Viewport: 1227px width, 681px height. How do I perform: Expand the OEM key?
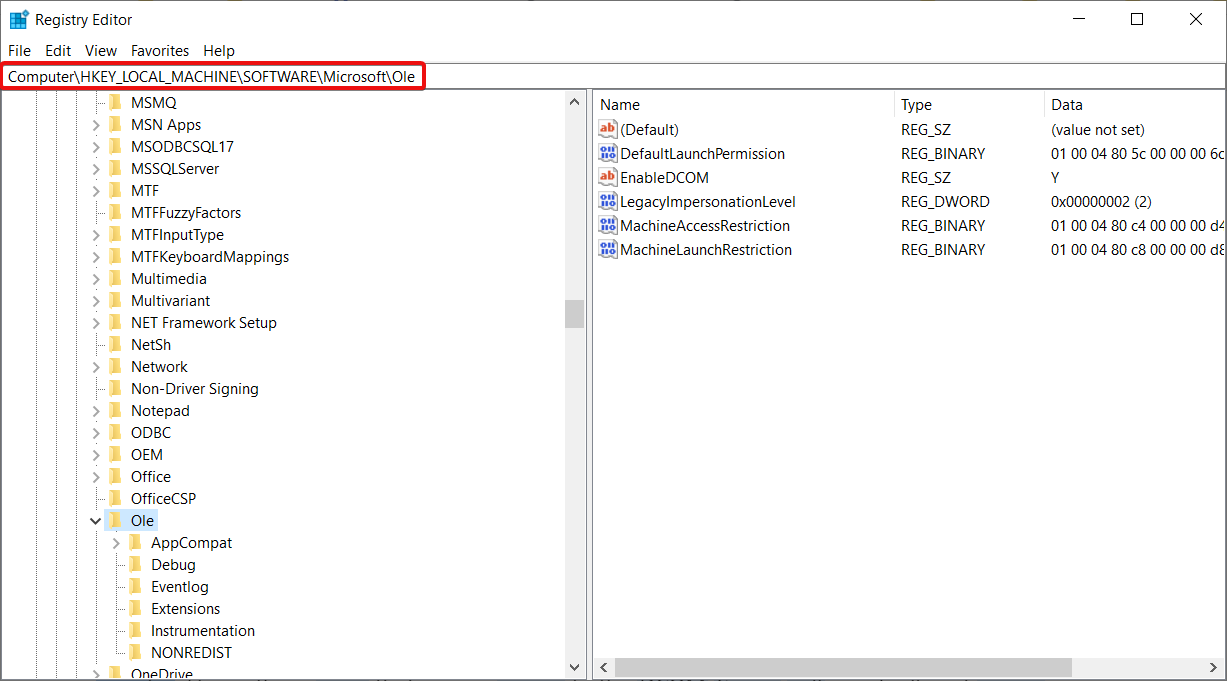[x=96, y=455]
